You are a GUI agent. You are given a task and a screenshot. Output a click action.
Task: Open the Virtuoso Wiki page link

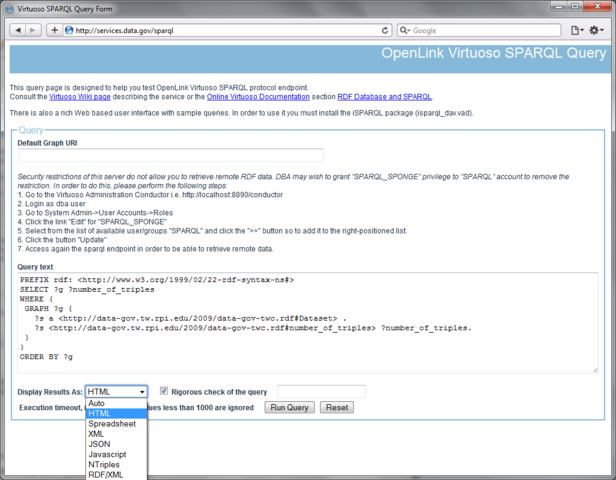pos(80,97)
